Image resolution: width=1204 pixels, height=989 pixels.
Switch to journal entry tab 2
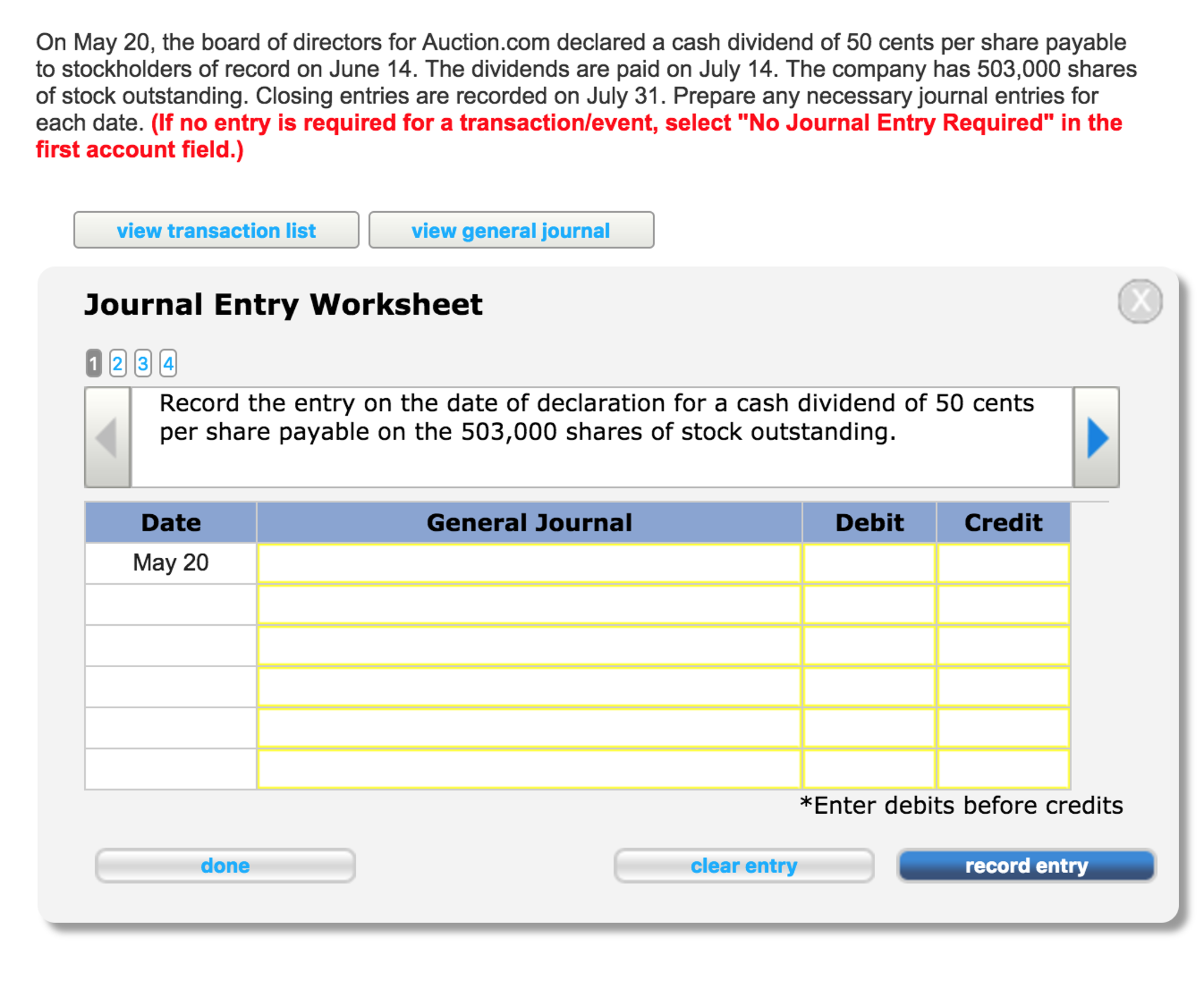tap(118, 364)
